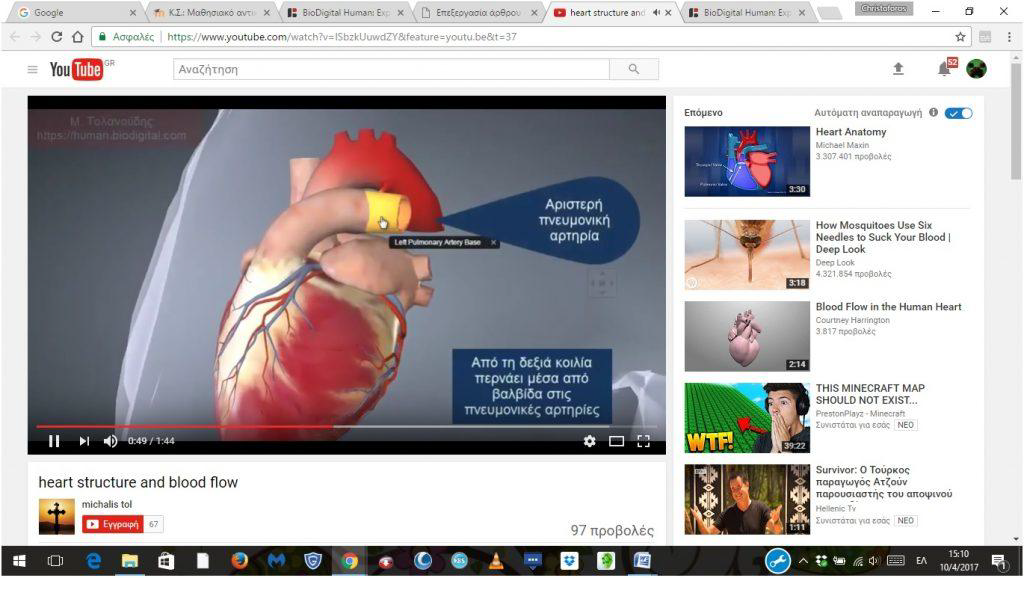The image size is (1024, 589).
Task: Bookmark this page with star icon
Action: pyautogui.click(x=960, y=37)
